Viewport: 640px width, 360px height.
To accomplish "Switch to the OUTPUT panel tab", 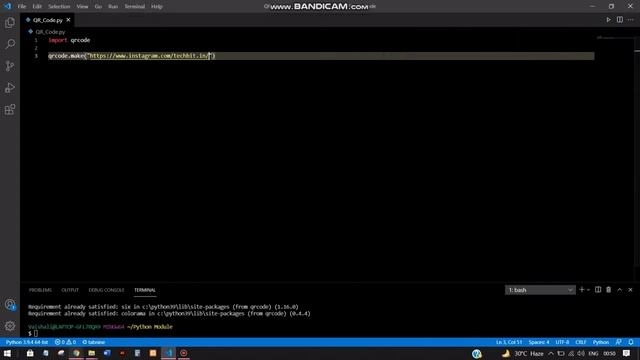I will click(70, 290).
